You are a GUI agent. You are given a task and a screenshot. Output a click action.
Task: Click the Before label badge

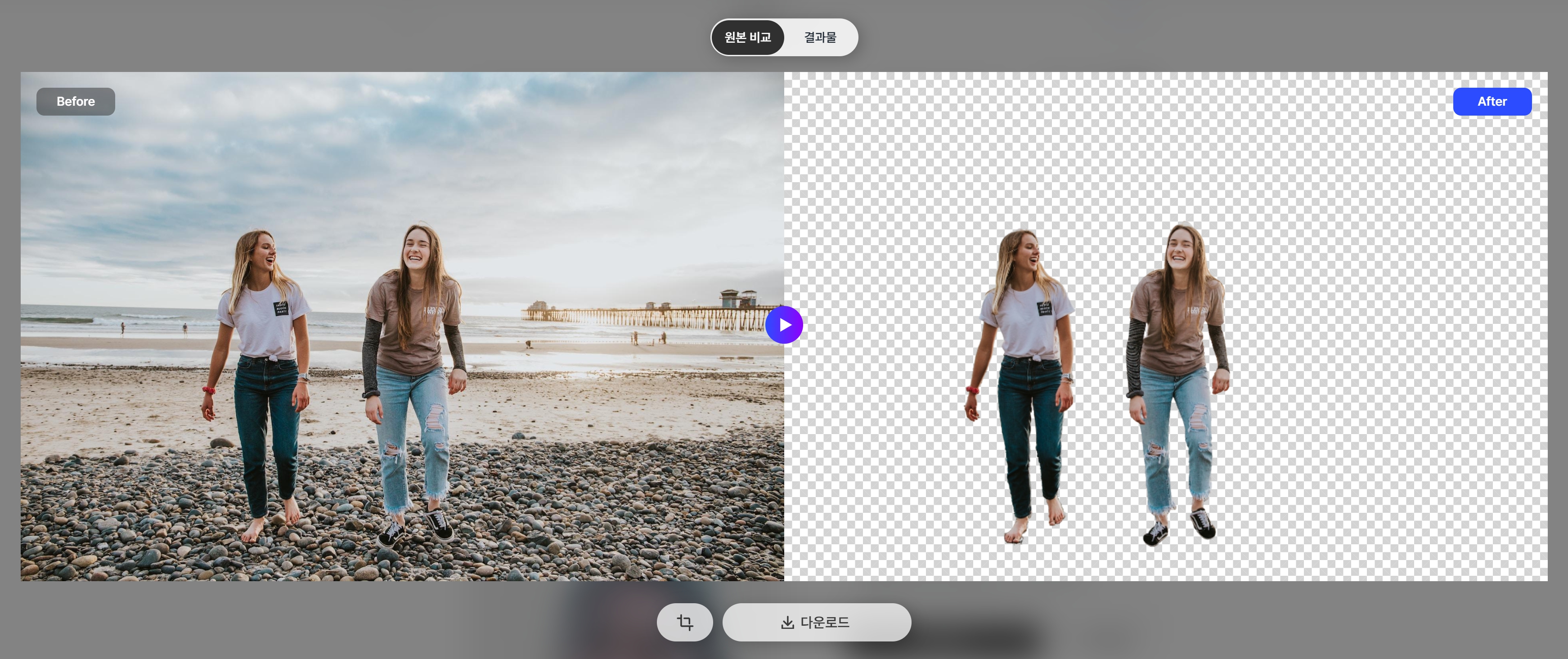click(76, 102)
